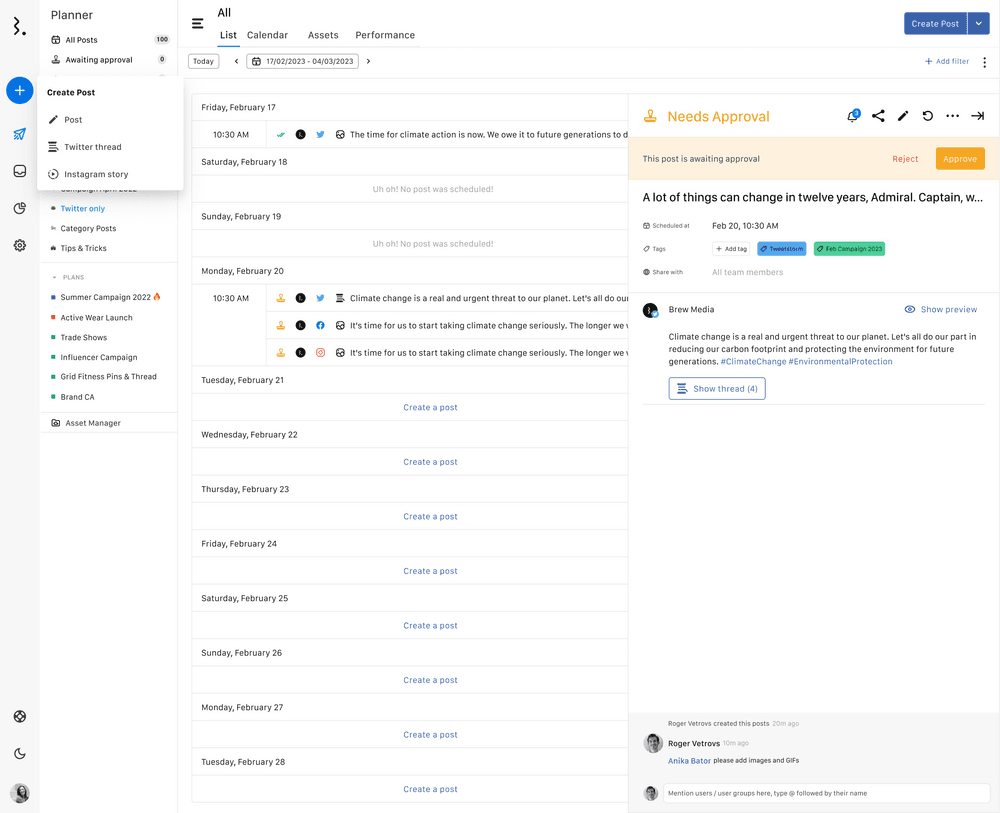Click the comment mention input field
The height and width of the screenshot is (813, 1000).
point(825,793)
